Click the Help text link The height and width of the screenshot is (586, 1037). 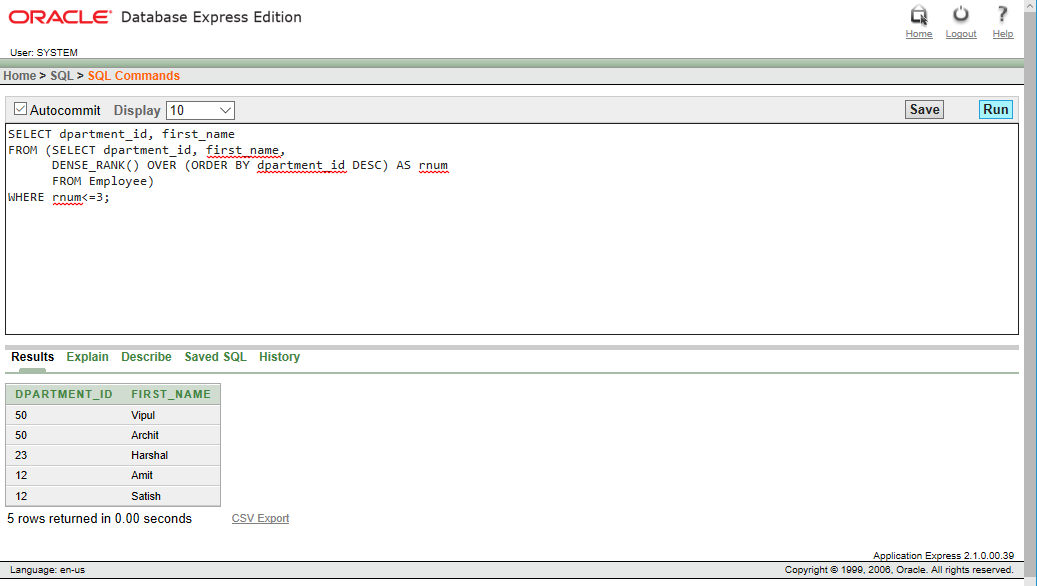[1003, 34]
